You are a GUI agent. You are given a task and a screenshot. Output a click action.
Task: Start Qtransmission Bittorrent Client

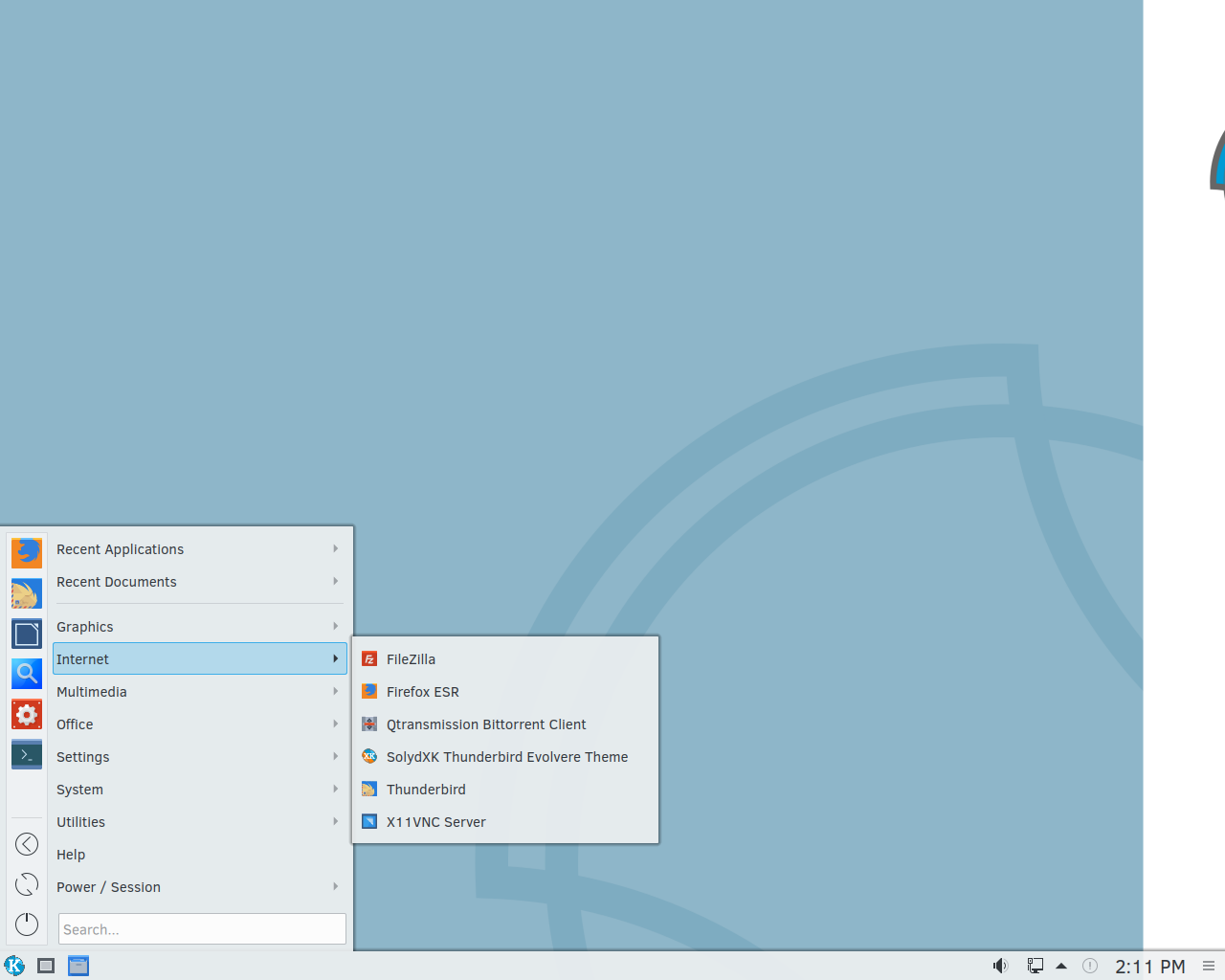pyautogui.click(x=505, y=724)
